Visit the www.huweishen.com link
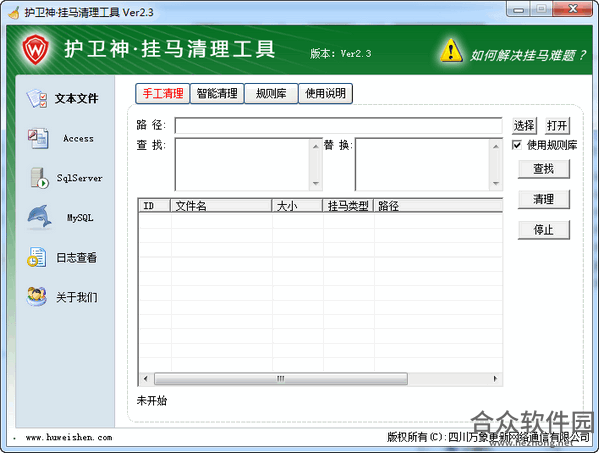The width and height of the screenshot is (599, 453). (x=69, y=438)
